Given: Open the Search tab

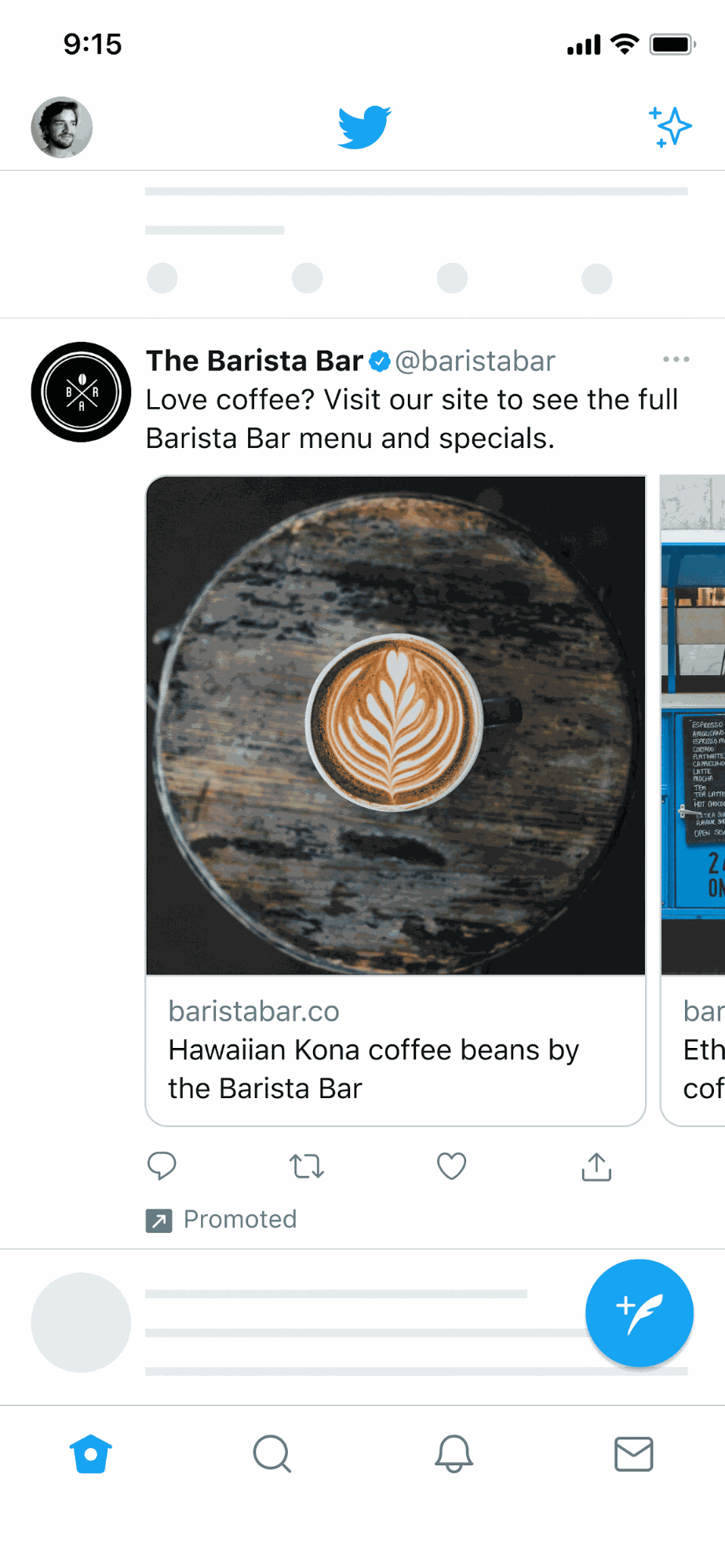Looking at the screenshot, I should tap(272, 1454).
